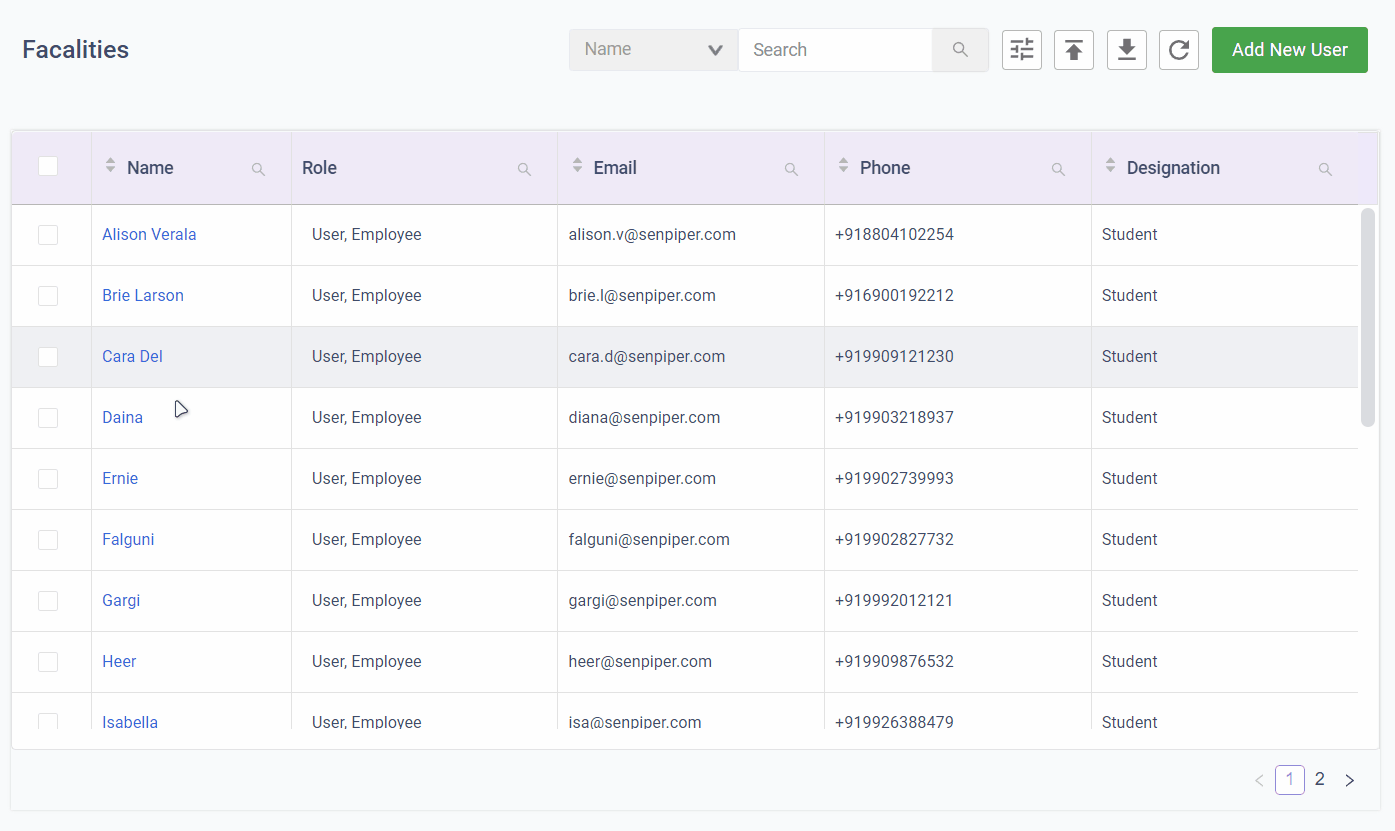
Task: Open the Email column search icon
Action: [x=791, y=169]
